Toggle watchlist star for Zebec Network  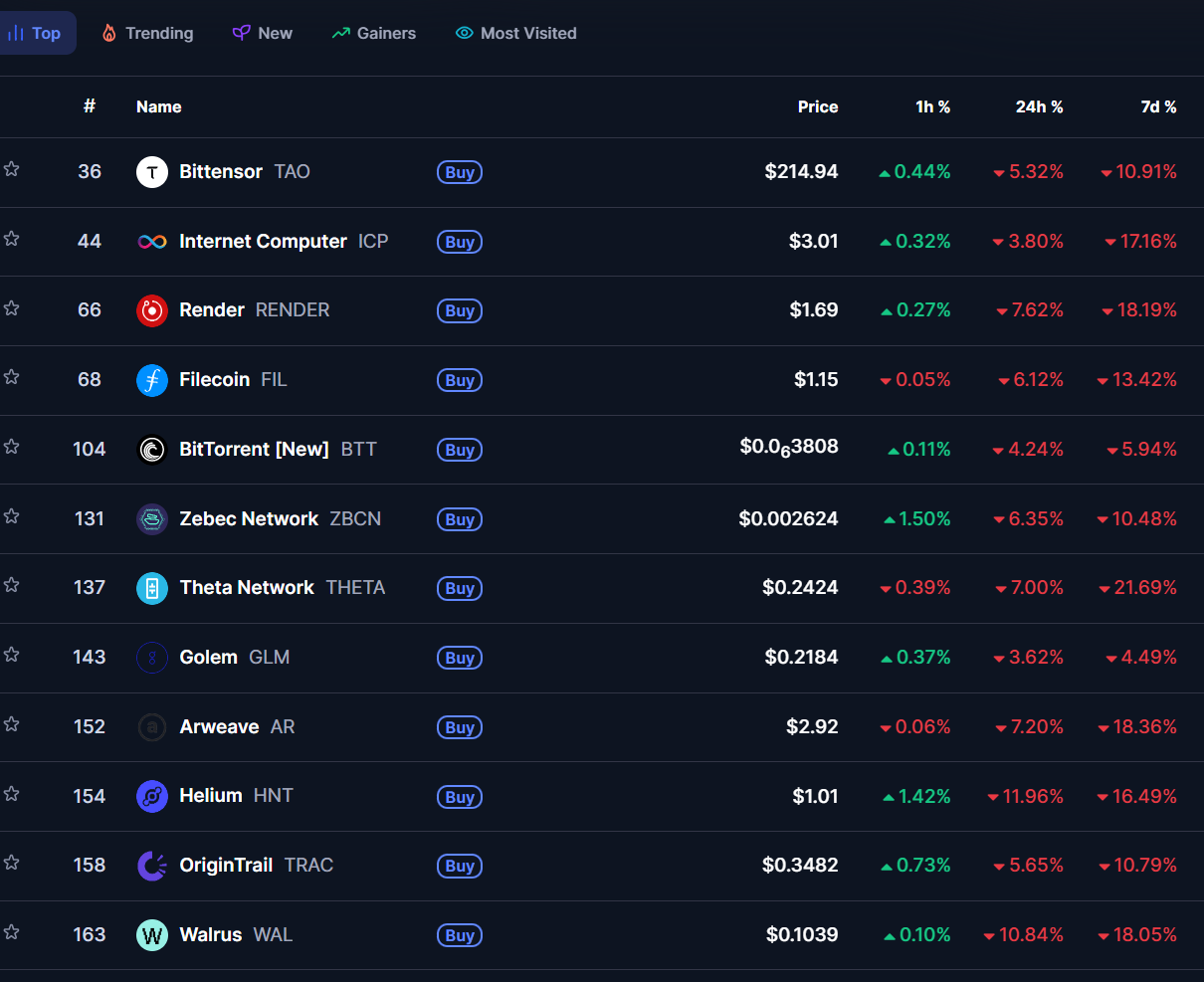[12, 516]
